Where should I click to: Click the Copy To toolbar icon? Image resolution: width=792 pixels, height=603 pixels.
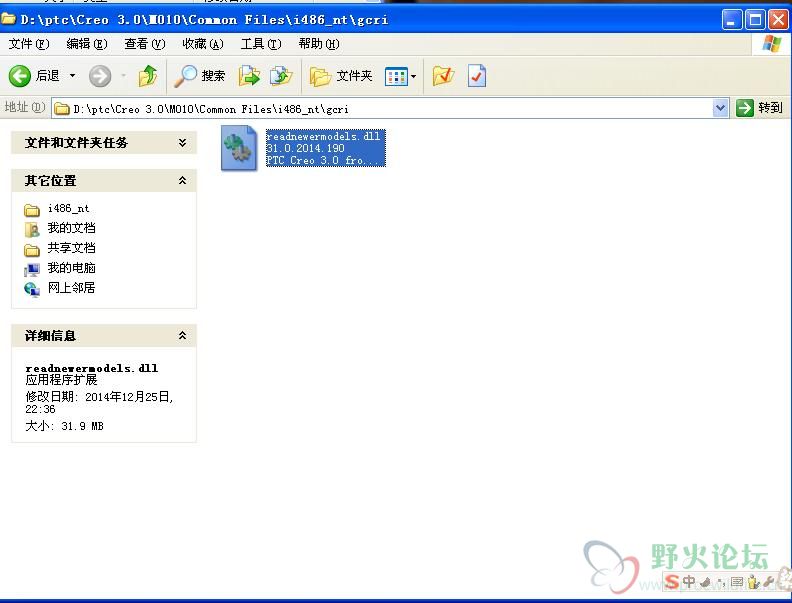click(x=281, y=76)
